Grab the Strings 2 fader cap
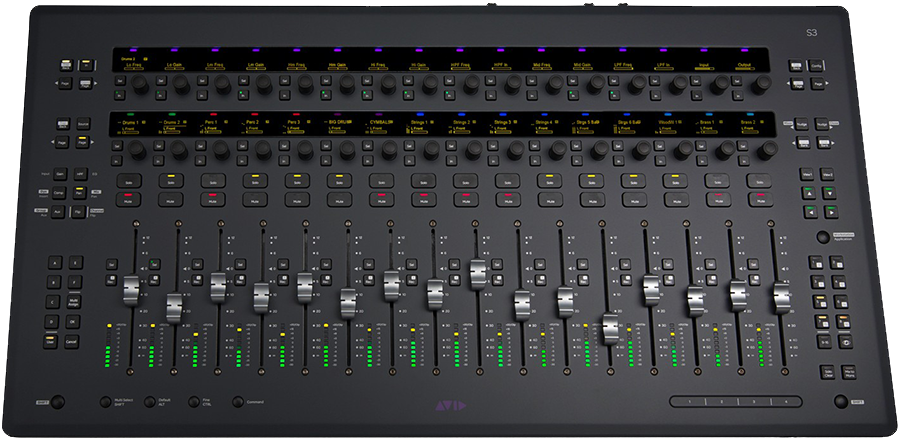 [478, 274]
